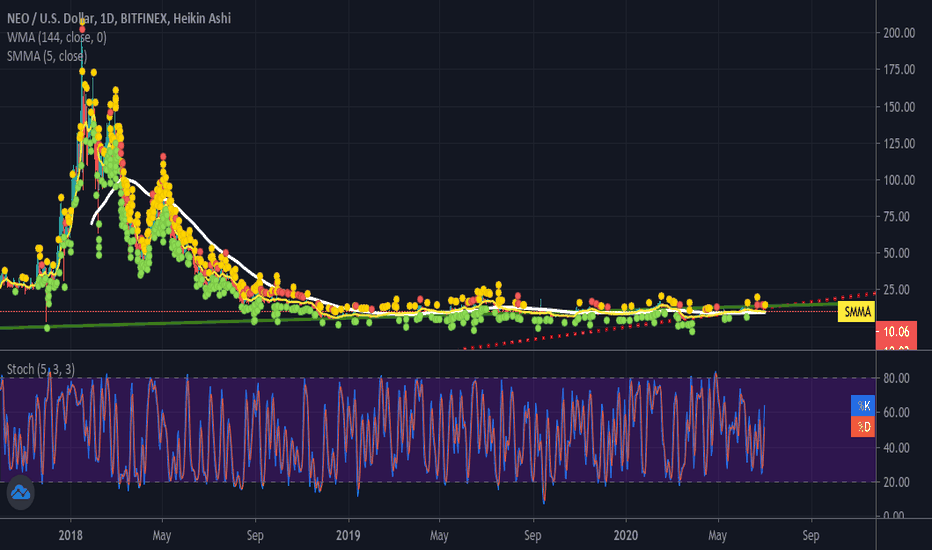Click the 75.00 price axis value
The image size is (932, 550).
pyautogui.click(x=896, y=216)
